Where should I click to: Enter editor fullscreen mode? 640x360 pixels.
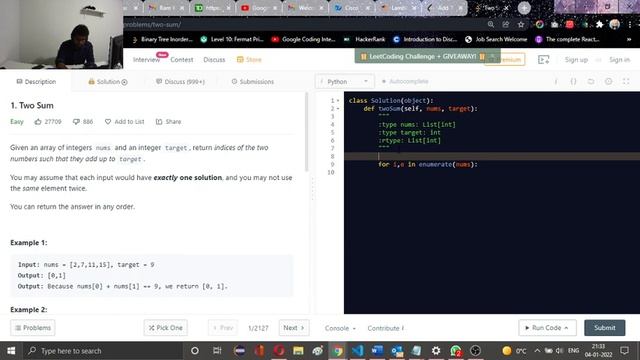point(626,82)
